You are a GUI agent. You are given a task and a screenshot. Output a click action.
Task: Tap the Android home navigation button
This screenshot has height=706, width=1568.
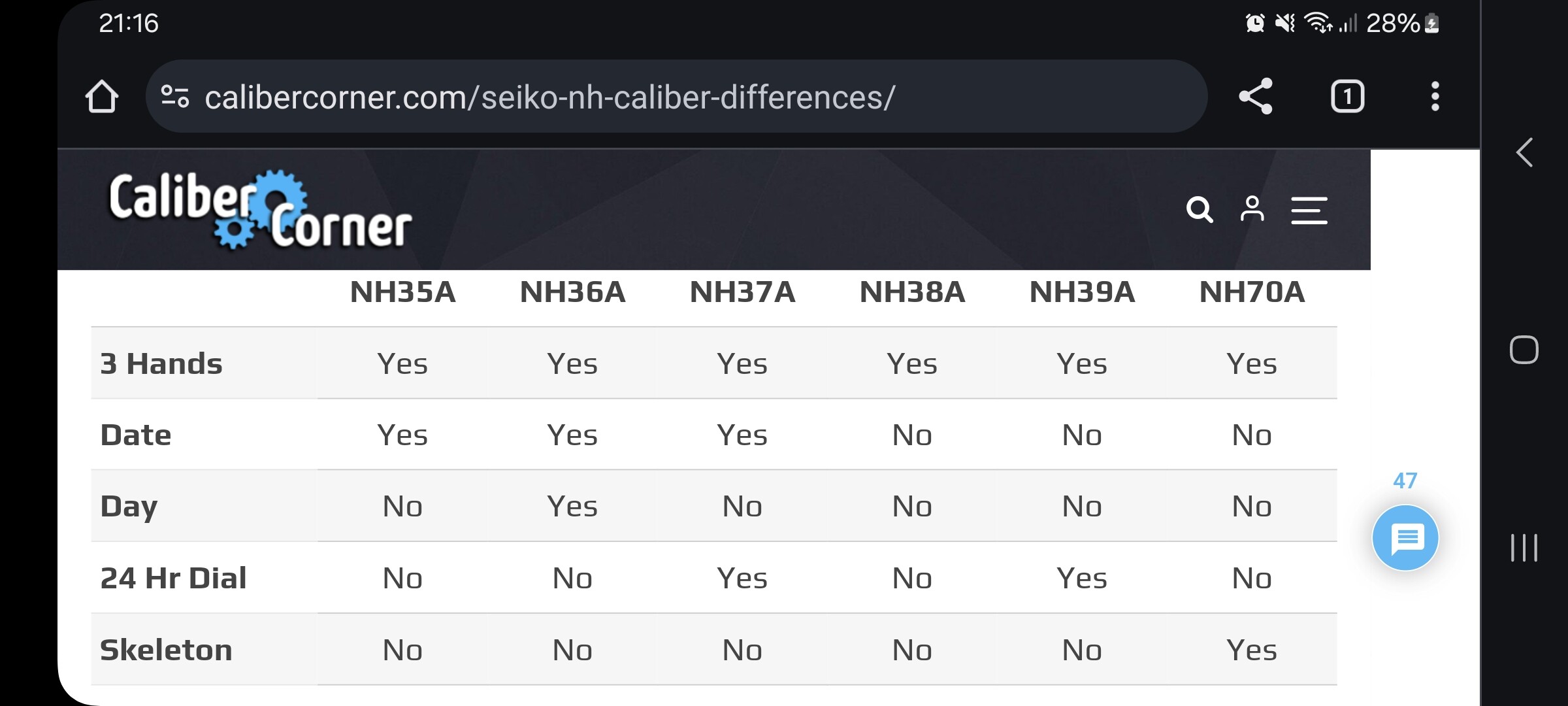point(1524,350)
